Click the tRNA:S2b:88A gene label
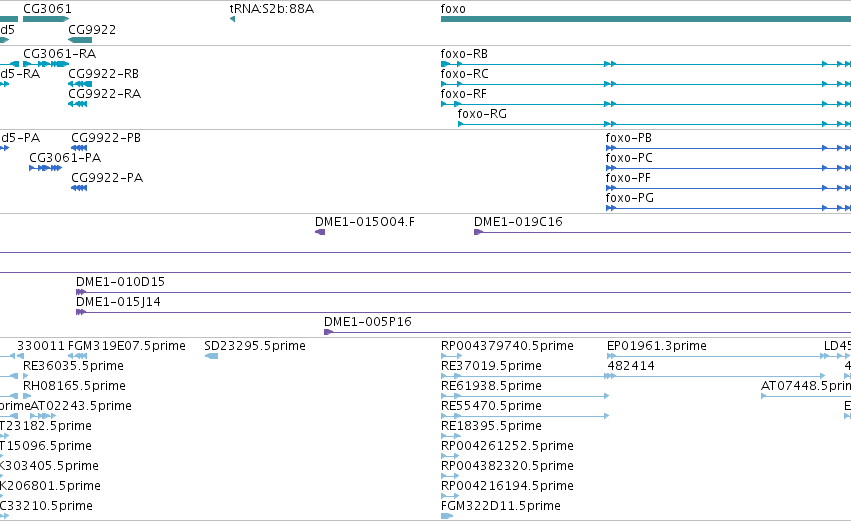This screenshot has height=521, width=851. pos(272,9)
